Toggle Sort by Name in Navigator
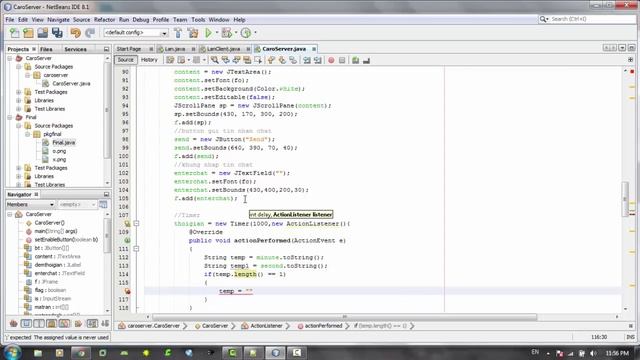Screen dimensions: 640x360 pyautogui.click(x=92, y=324)
